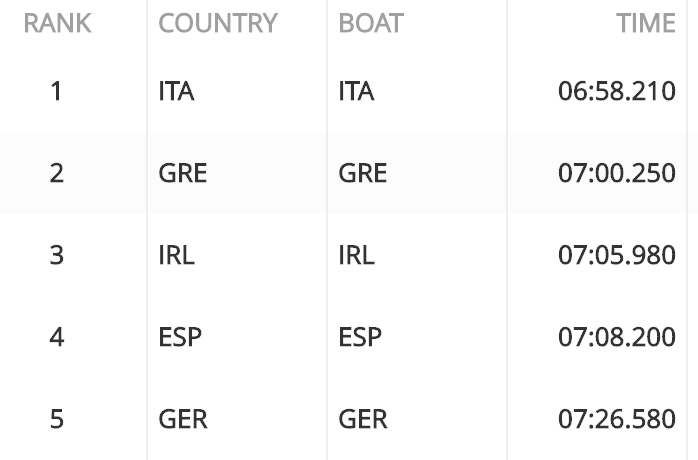
Task: Sort by the RANK column header
Action: click(57, 23)
